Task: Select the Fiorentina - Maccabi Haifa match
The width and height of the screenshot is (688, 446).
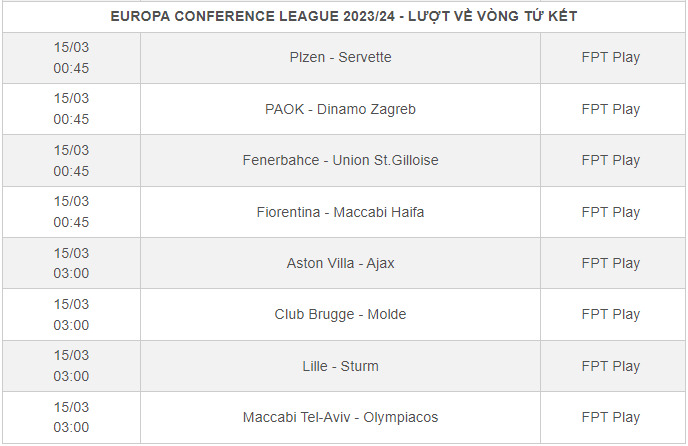Action: point(340,212)
